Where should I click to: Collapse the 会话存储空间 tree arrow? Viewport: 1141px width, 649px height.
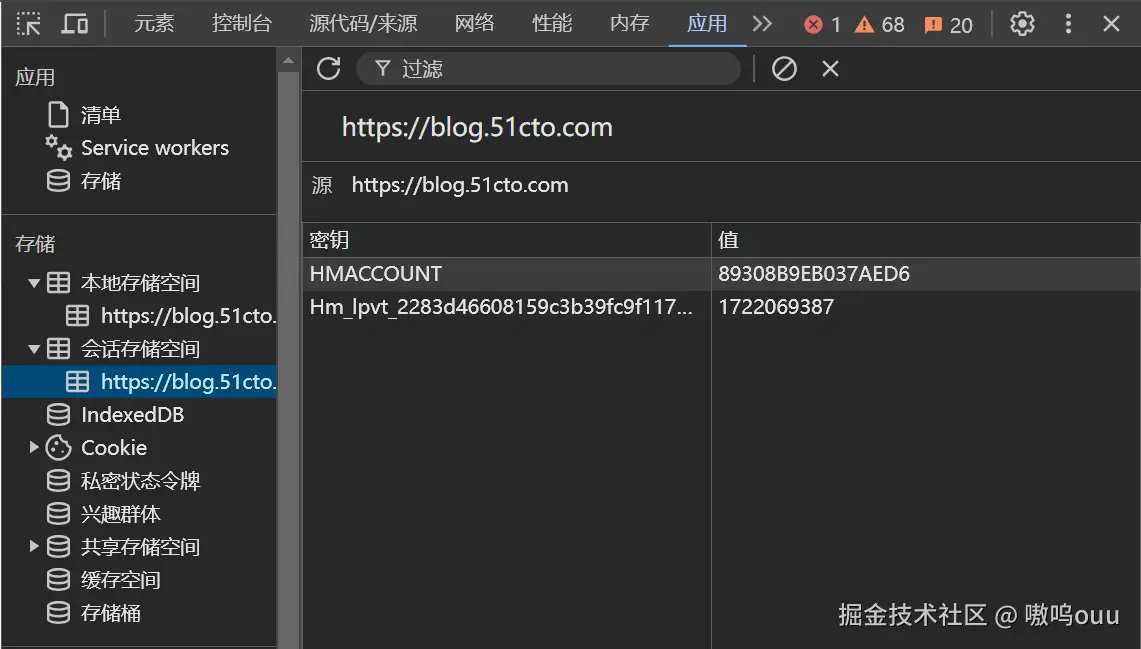(x=33, y=349)
